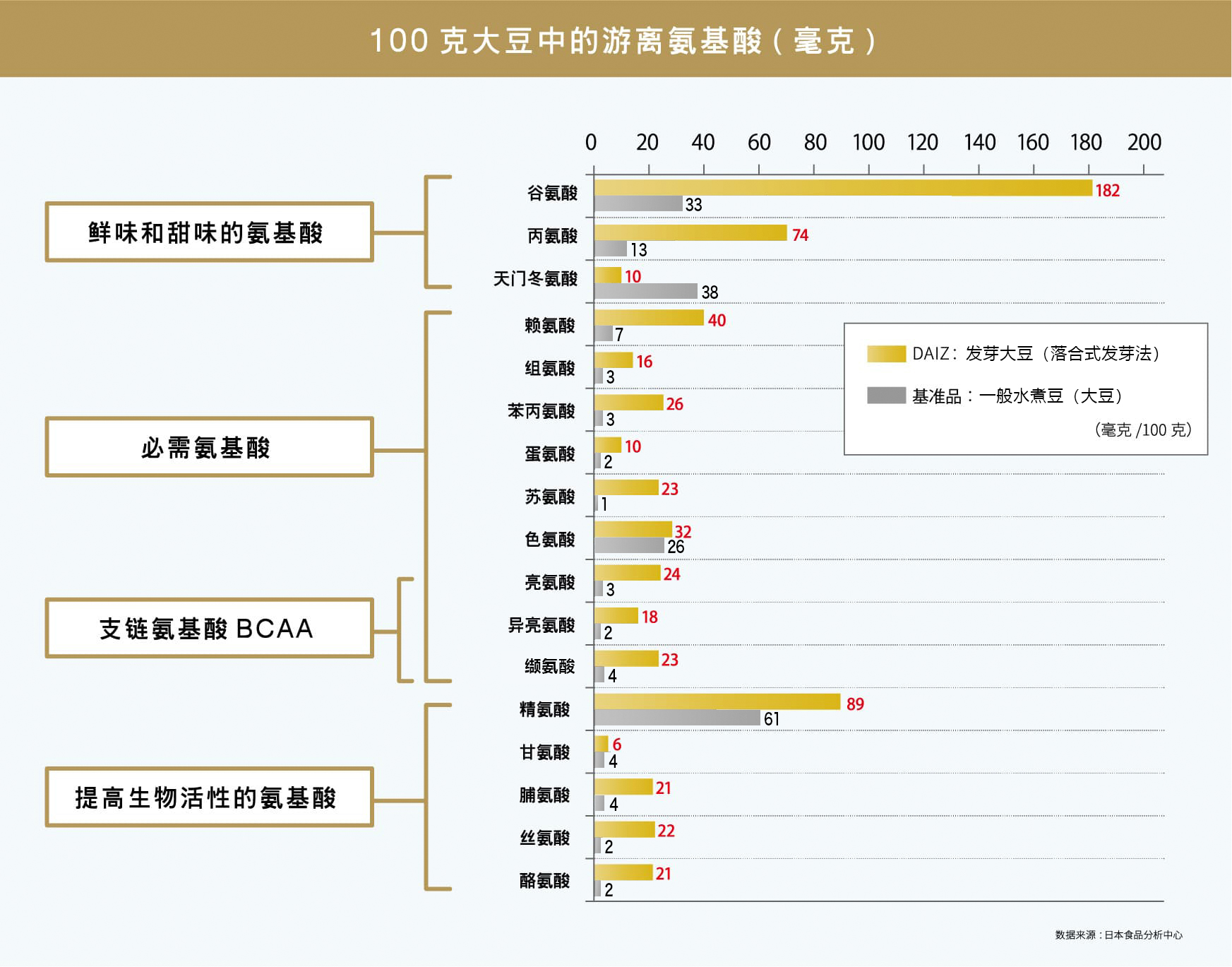Click the 脯氨酸 row label
The height and width of the screenshot is (967, 1232).
544,795
